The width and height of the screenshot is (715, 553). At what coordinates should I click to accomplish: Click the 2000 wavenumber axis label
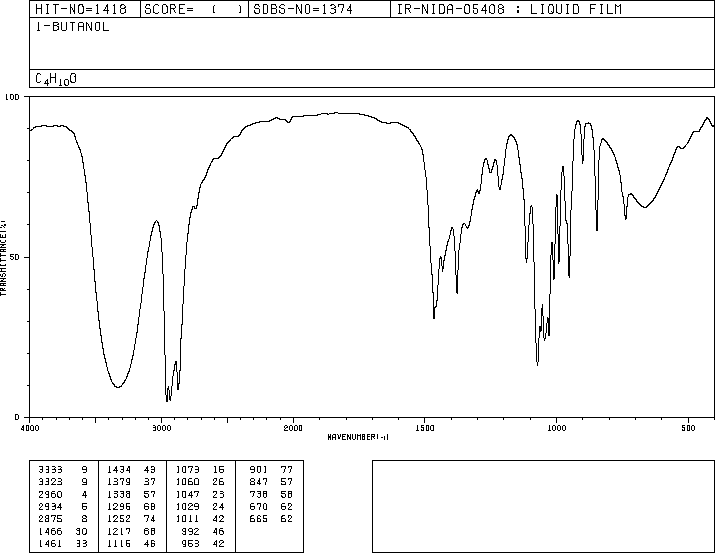tap(293, 428)
